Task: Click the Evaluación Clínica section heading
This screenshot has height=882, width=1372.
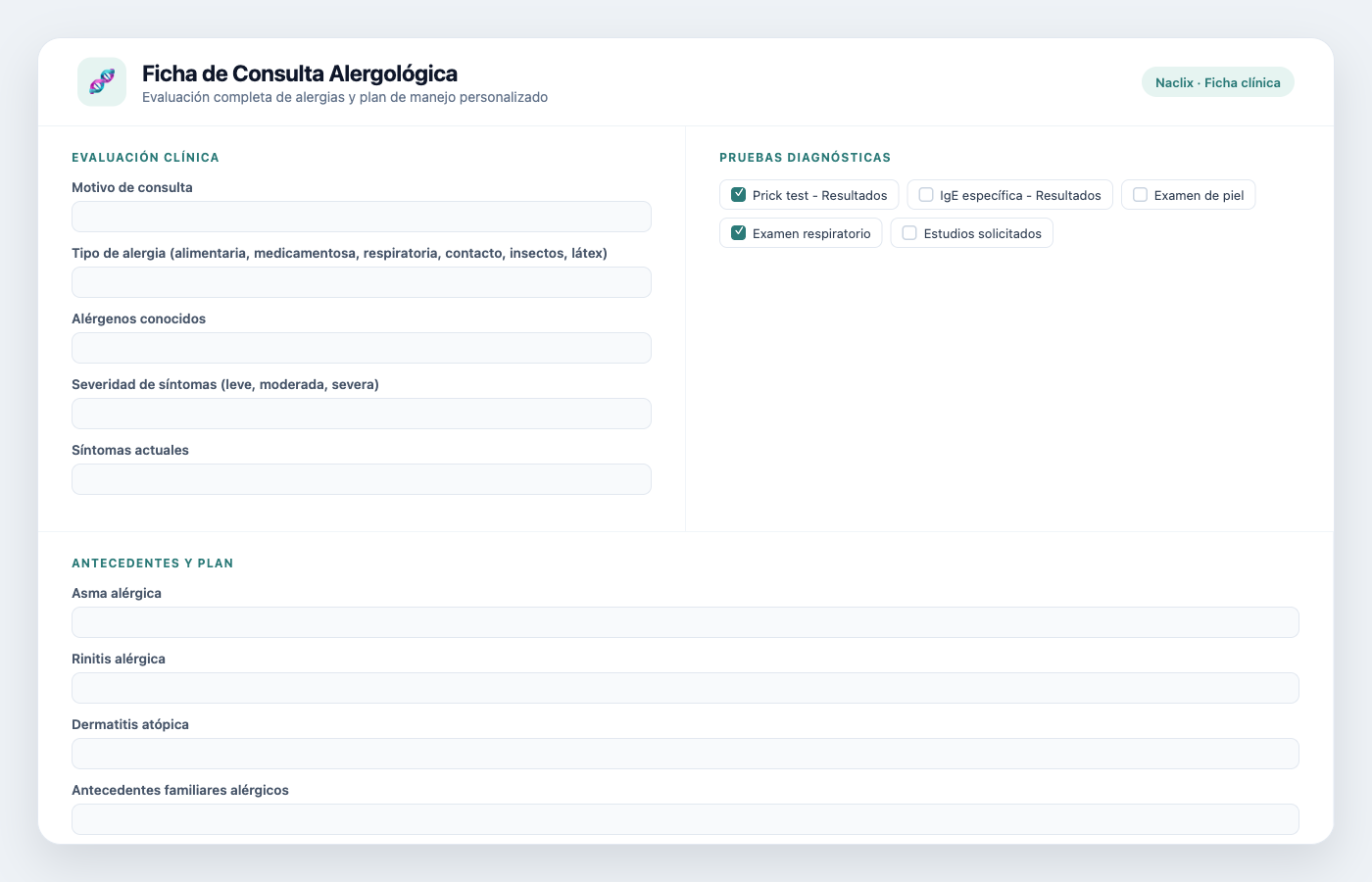Action: tap(145, 157)
